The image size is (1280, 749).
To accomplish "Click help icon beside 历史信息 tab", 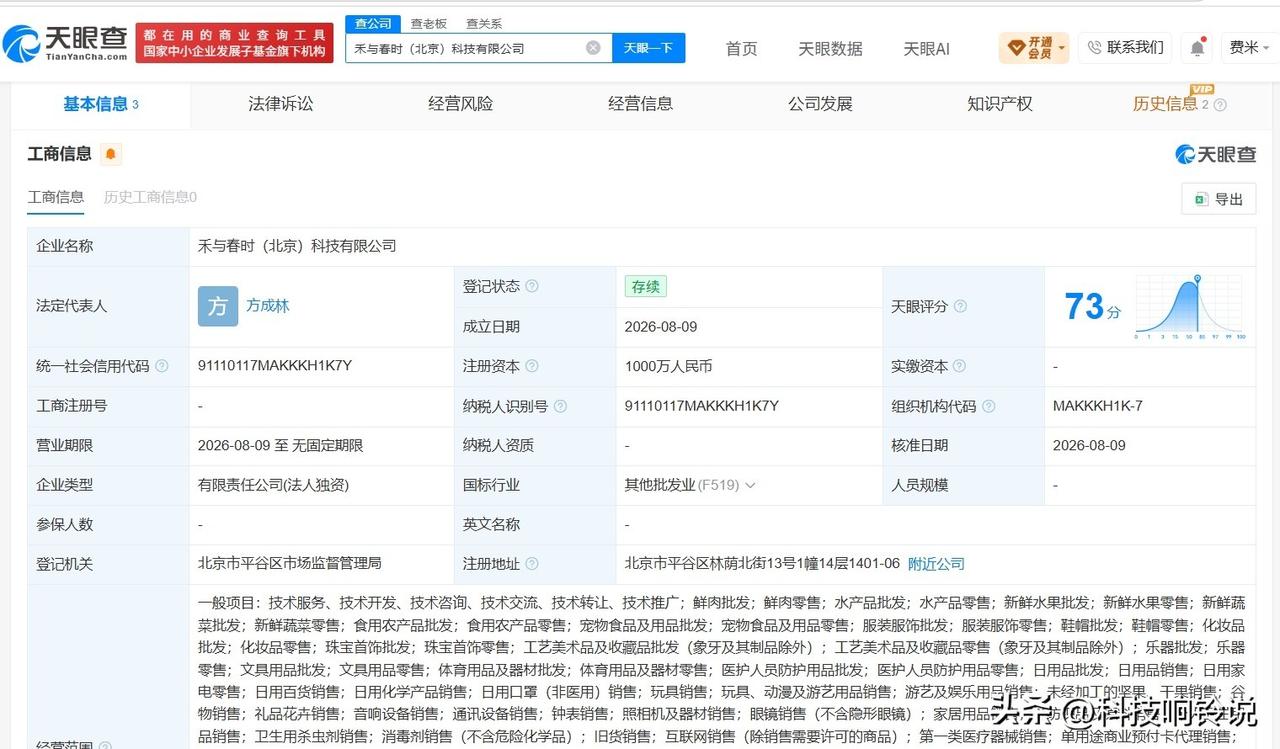I will coord(1220,105).
